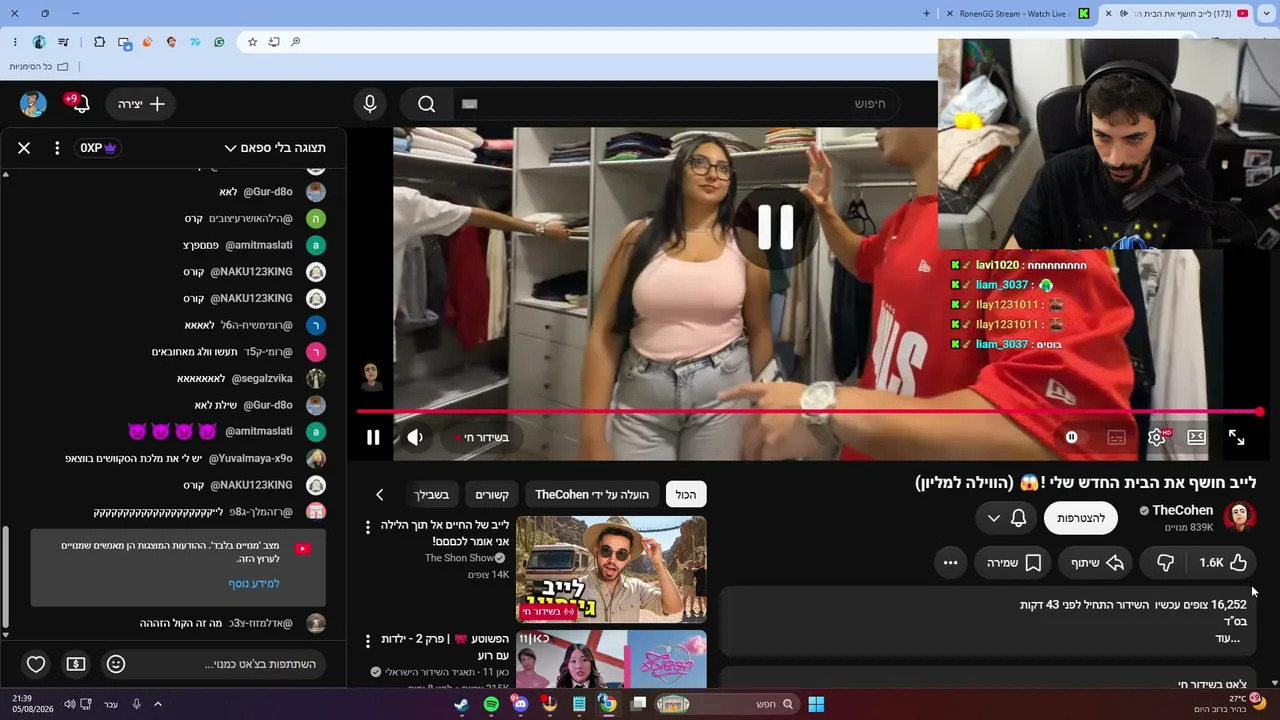The image size is (1280, 720).
Task: Open the 'כל הסימניות' bookmarks folder
Action: point(39,66)
